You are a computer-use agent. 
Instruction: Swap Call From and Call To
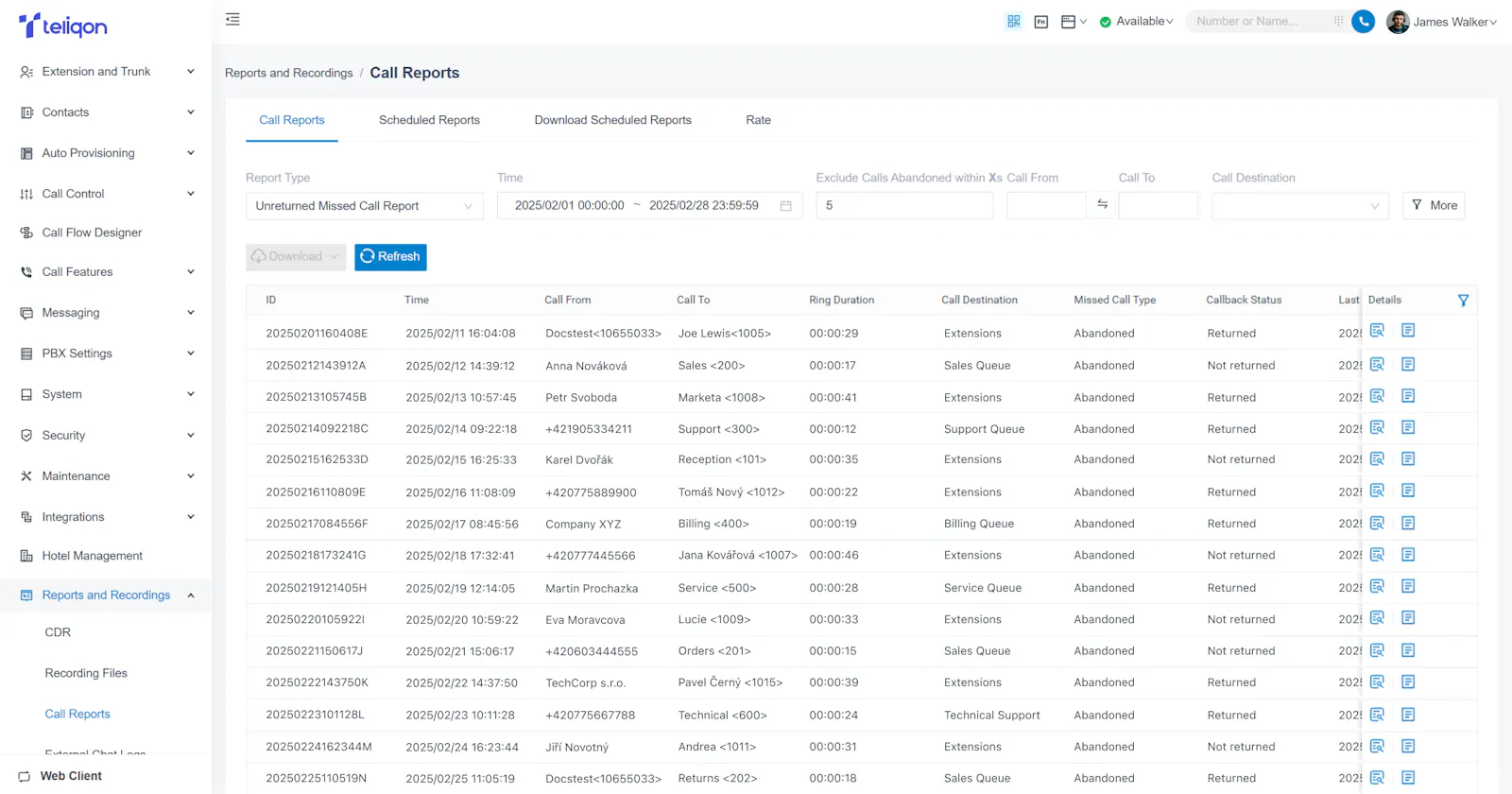pyautogui.click(x=1102, y=205)
